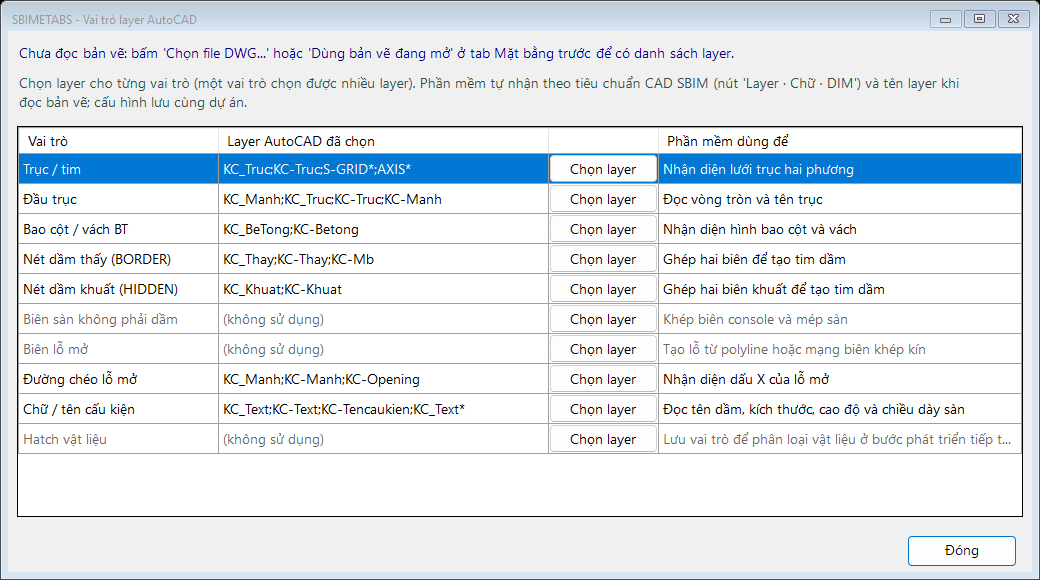This screenshot has height=580, width=1040.
Task: Open 'Chọn layer' for Nét dầm thấy (BORDER)
Action: click(603, 259)
